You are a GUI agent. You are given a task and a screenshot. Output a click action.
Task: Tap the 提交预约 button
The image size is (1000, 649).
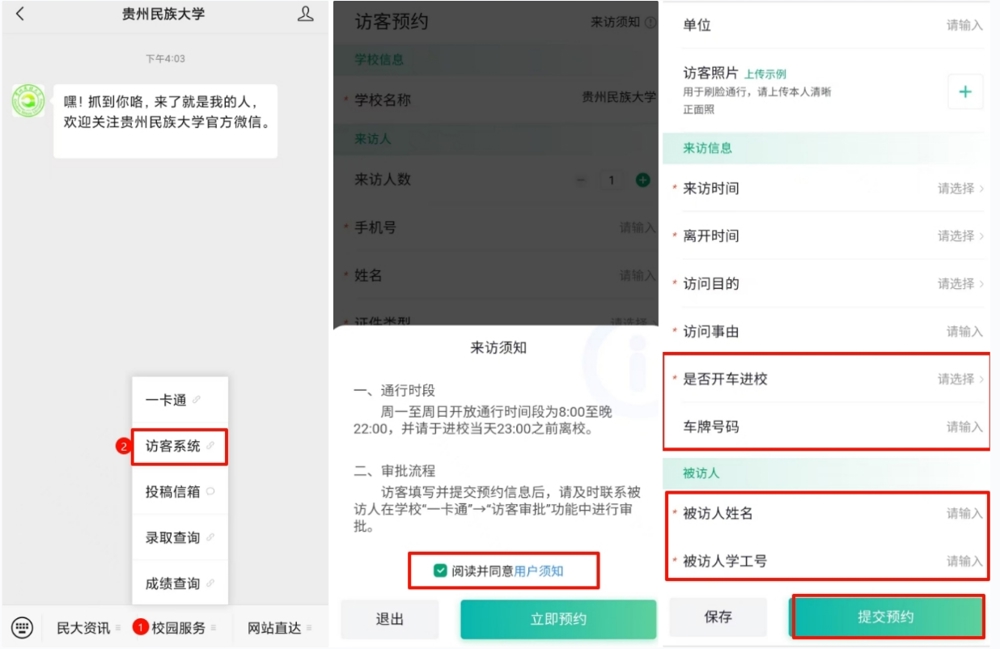coord(886,616)
